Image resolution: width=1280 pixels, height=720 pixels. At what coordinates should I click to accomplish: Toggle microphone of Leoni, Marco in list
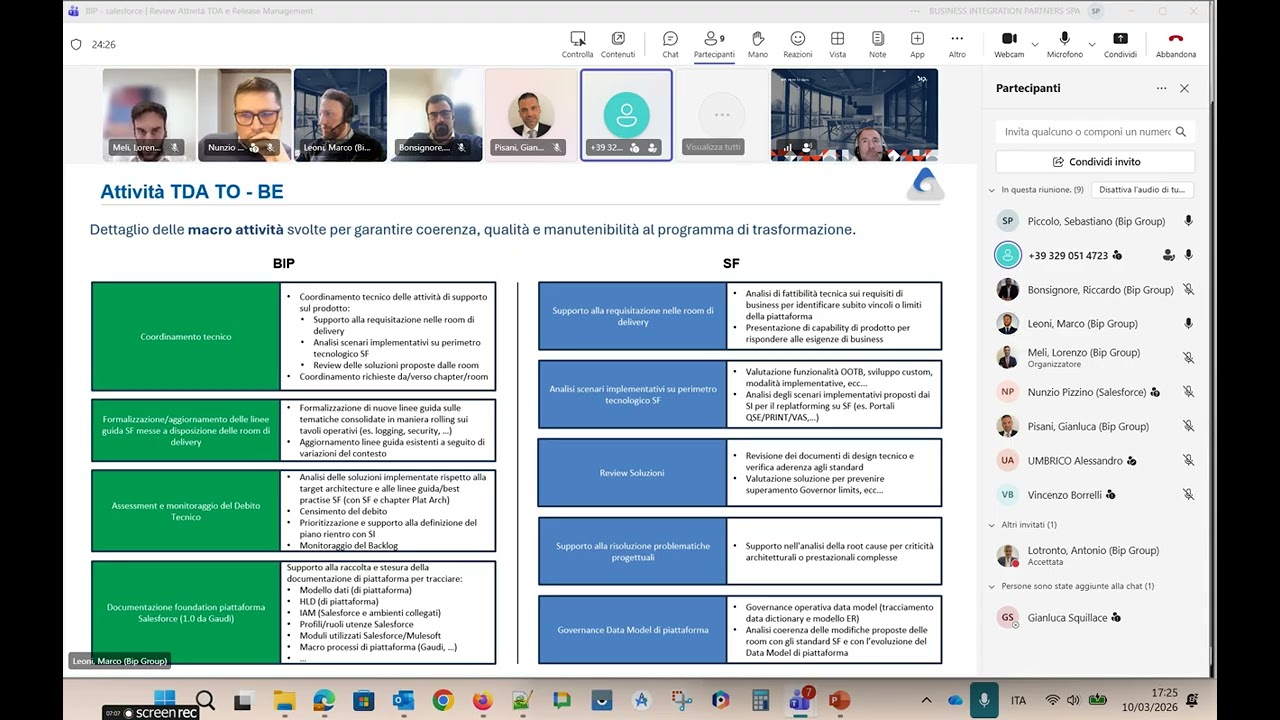pyautogui.click(x=1188, y=324)
